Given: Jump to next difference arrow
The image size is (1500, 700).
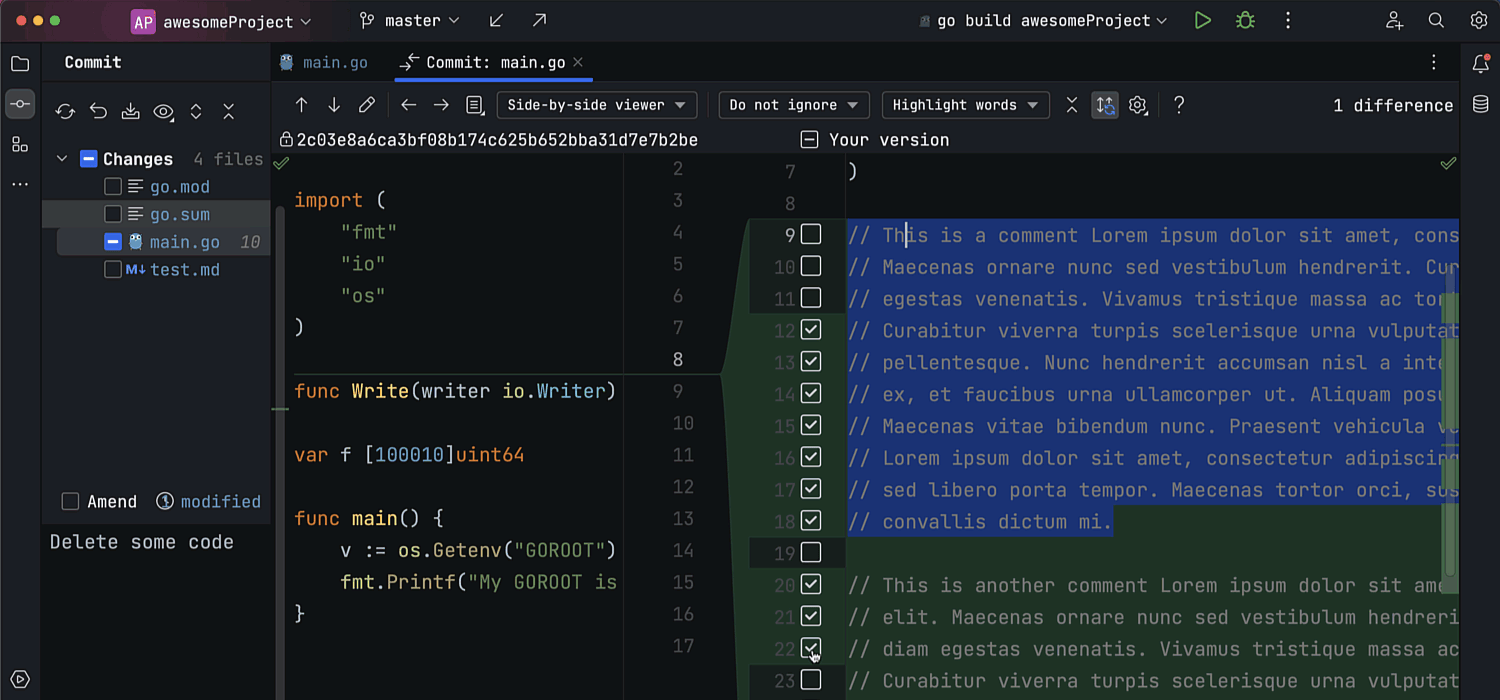Looking at the screenshot, I should point(334,105).
